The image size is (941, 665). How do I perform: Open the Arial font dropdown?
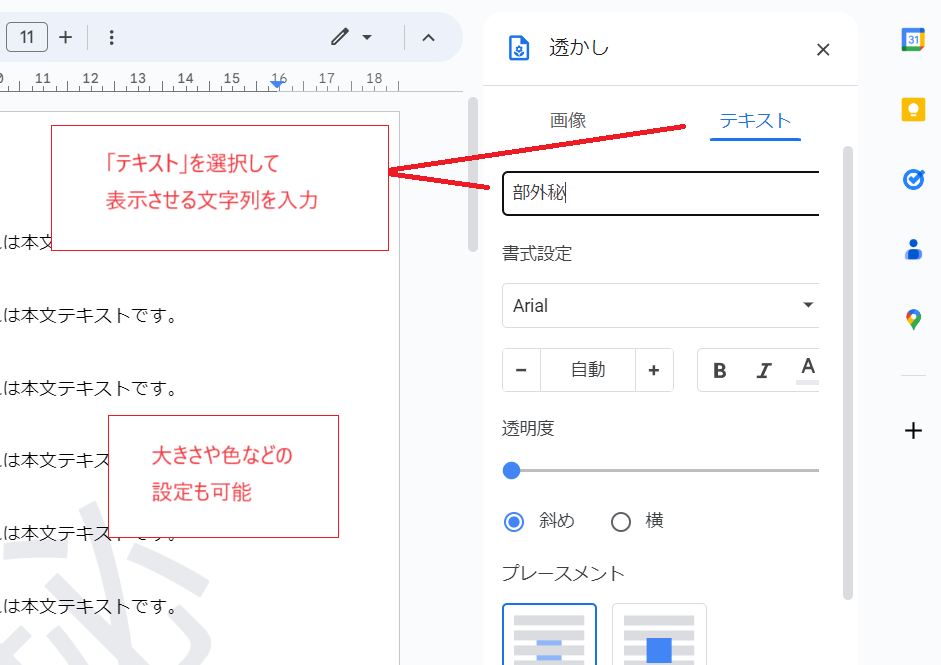tap(661, 305)
